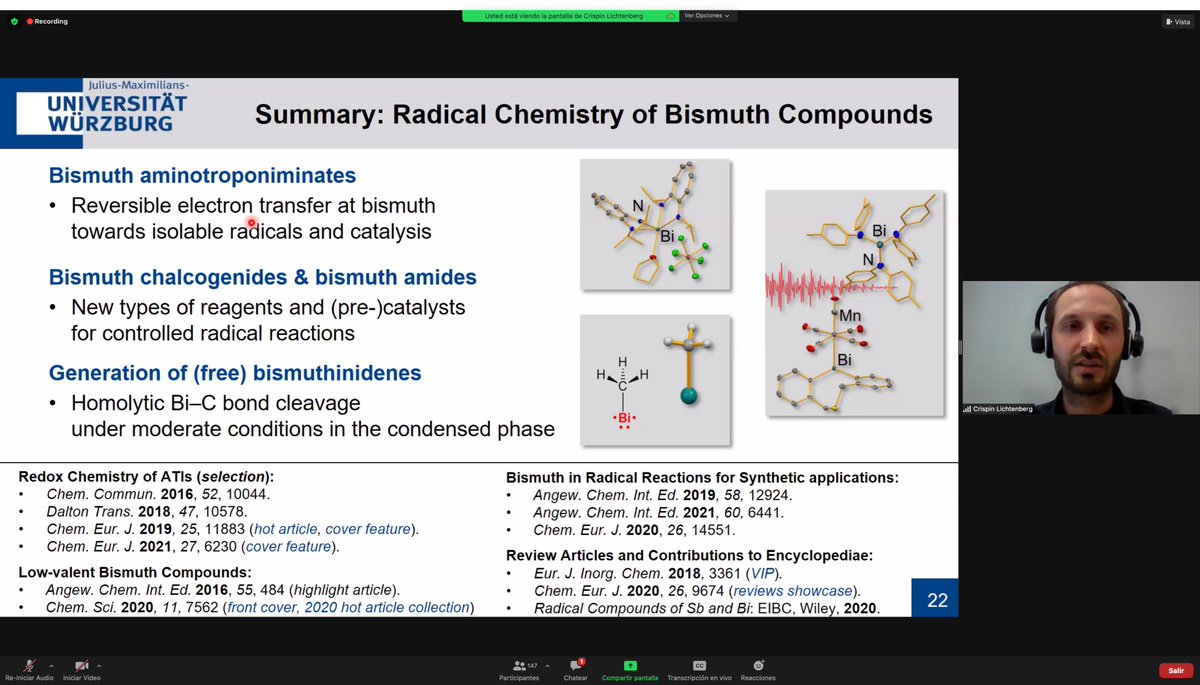Screen dimensions: 1200x685
Task: Expand participants options arrow
Action: pyautogui.click(x=547, y=665)
